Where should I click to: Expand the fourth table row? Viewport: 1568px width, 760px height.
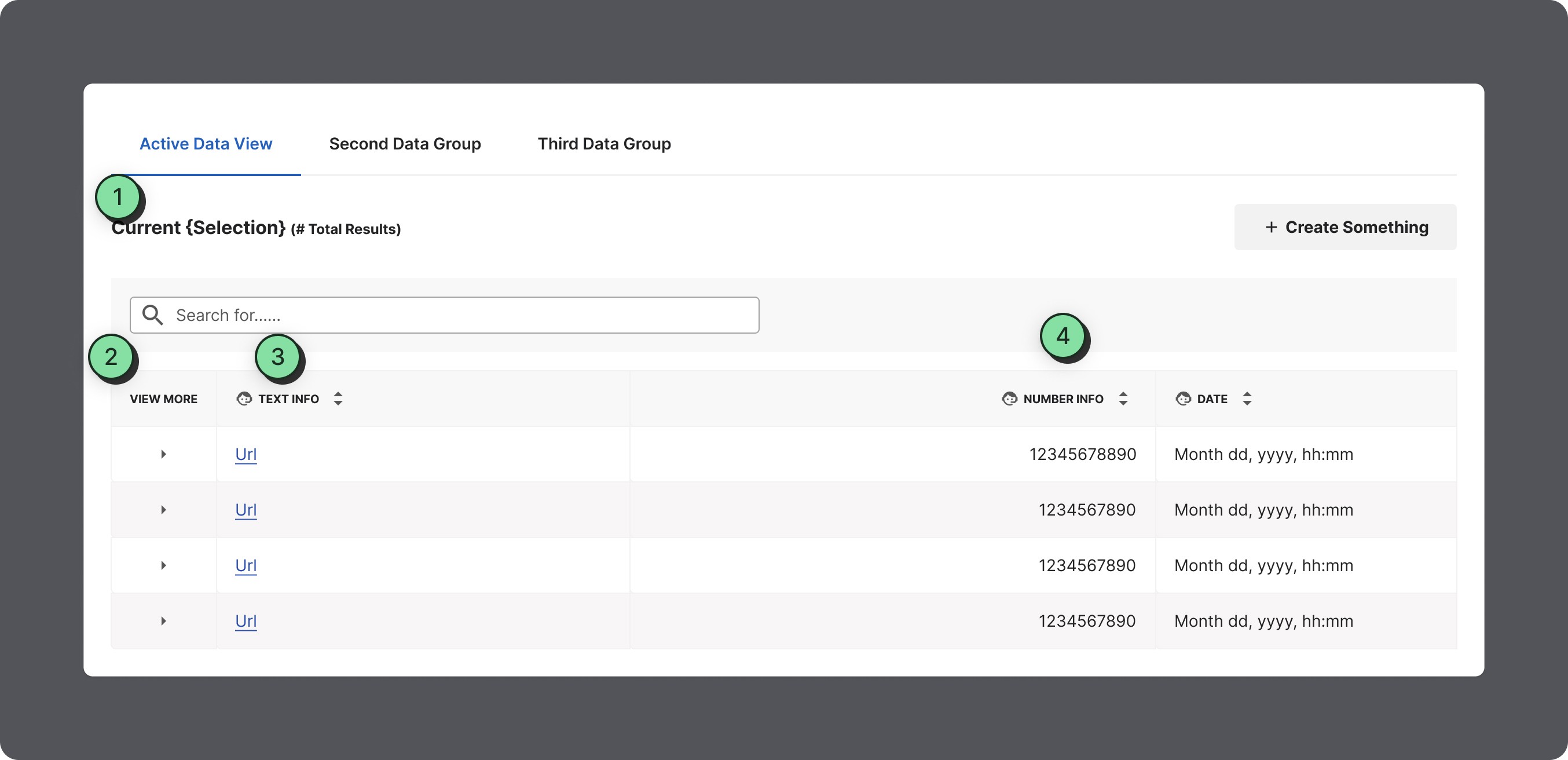163,621
